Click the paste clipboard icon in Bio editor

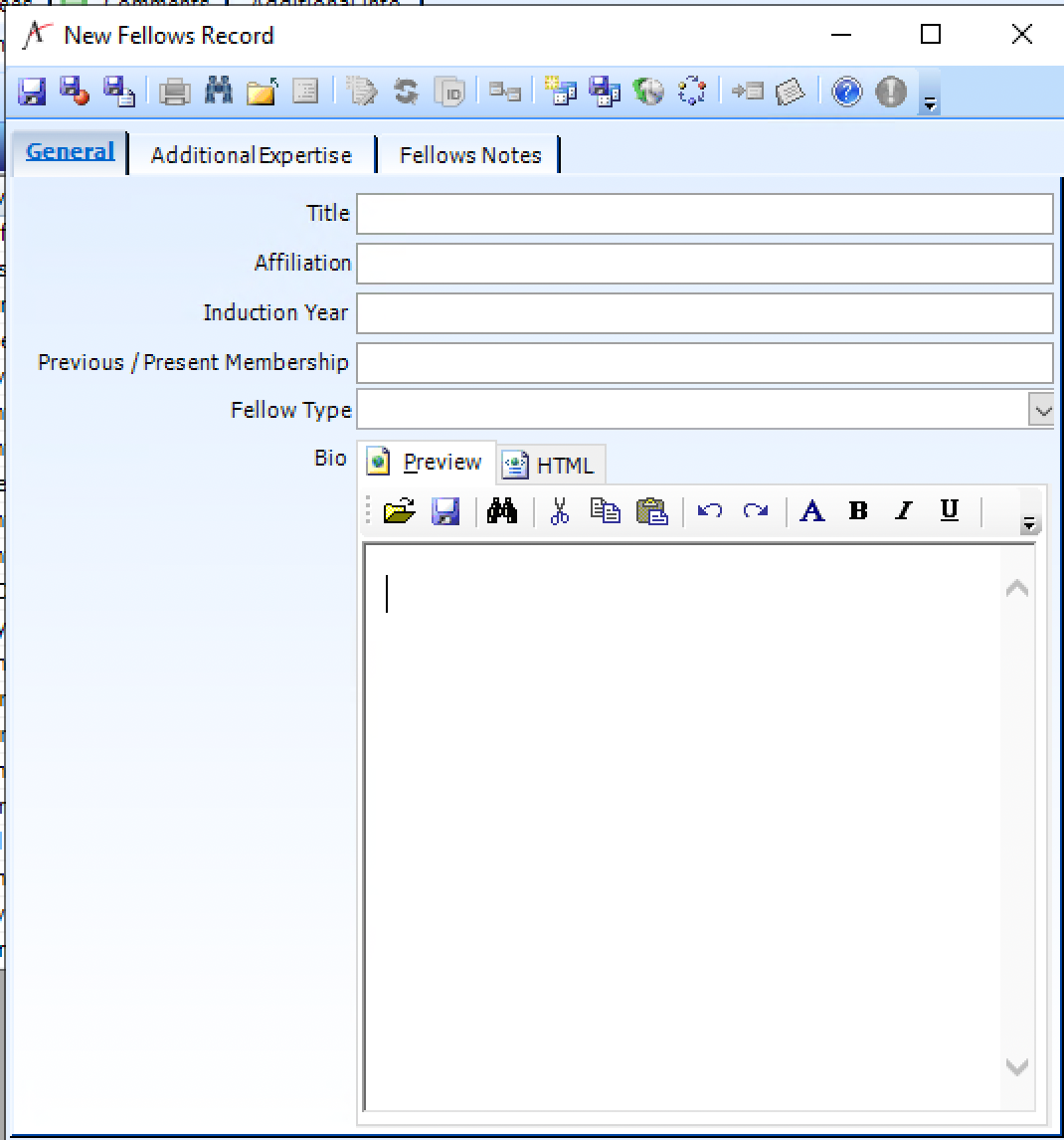[x=651, y=511]
